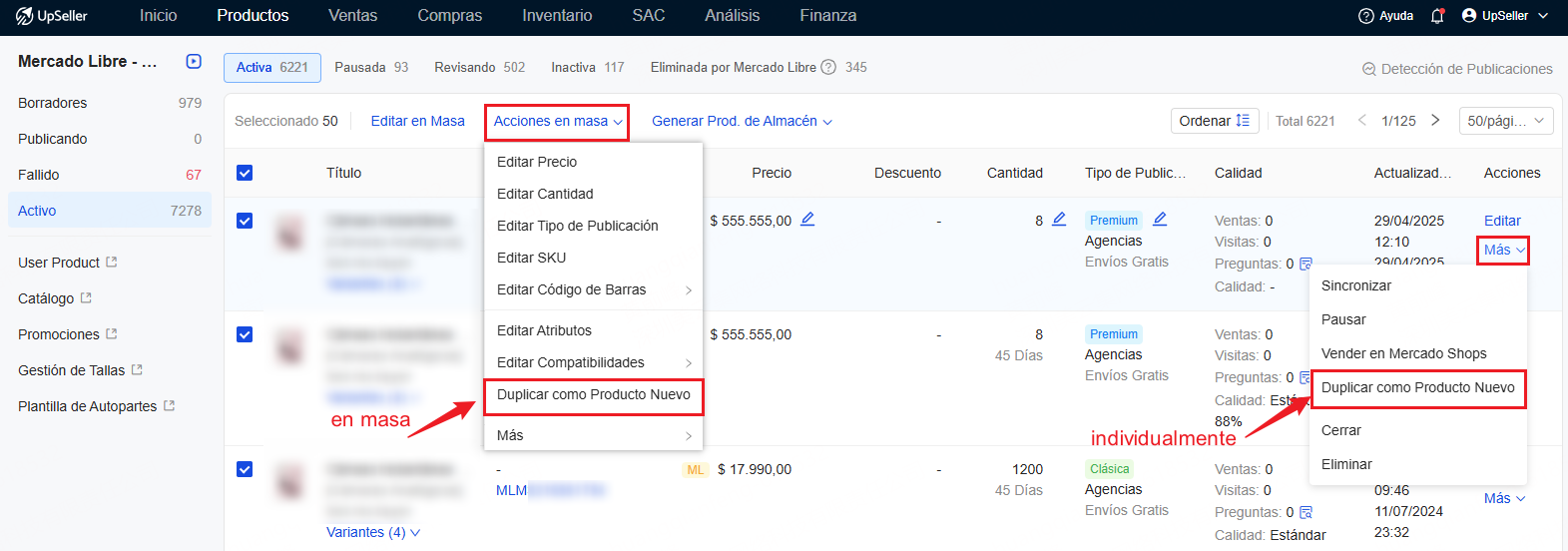1568x551 pixels.
Task: Click Editar link in first row actions
Action: click(1502, 221)
